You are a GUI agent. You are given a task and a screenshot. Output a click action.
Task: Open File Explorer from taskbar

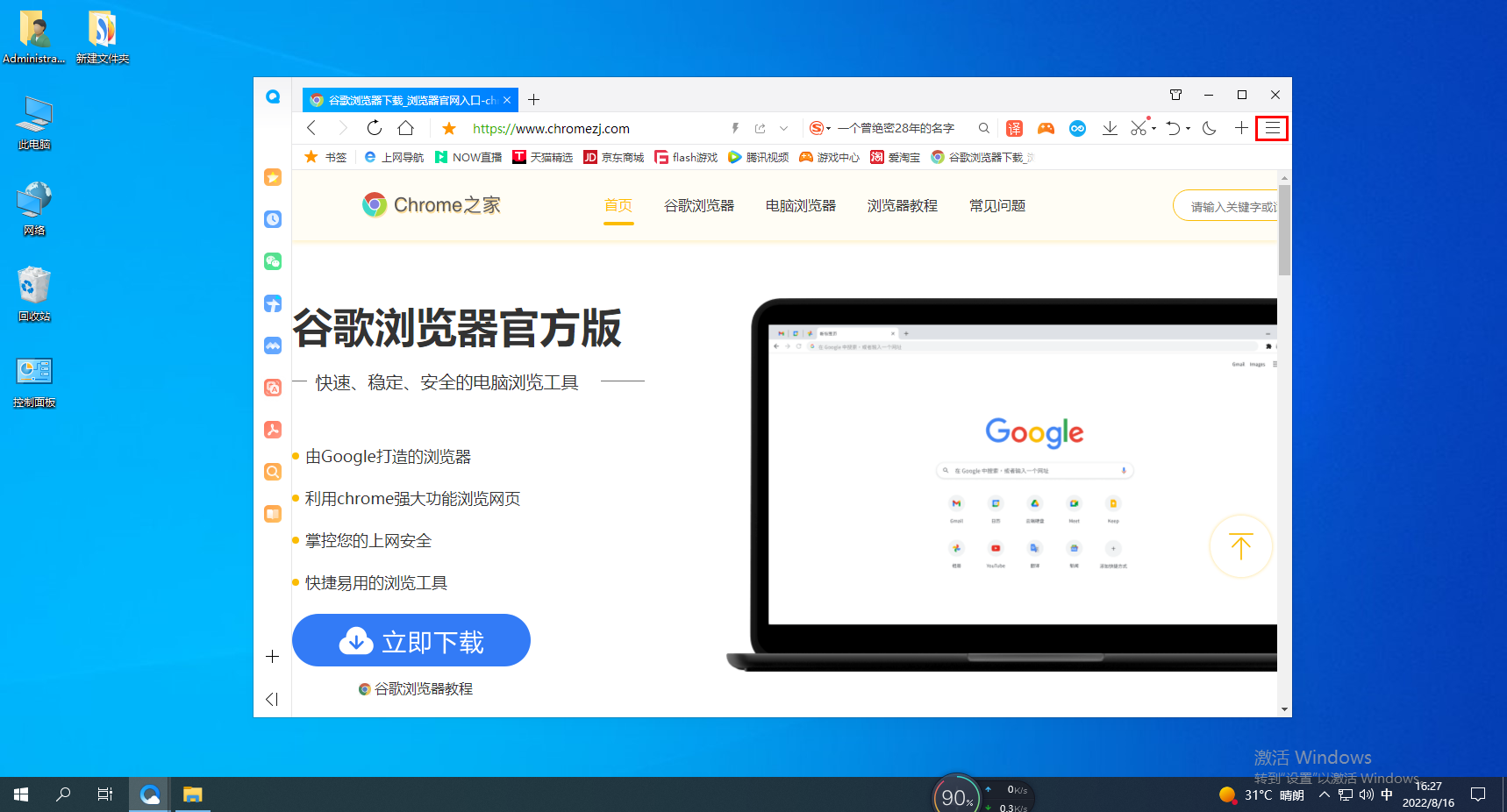(x=192, y=794)
